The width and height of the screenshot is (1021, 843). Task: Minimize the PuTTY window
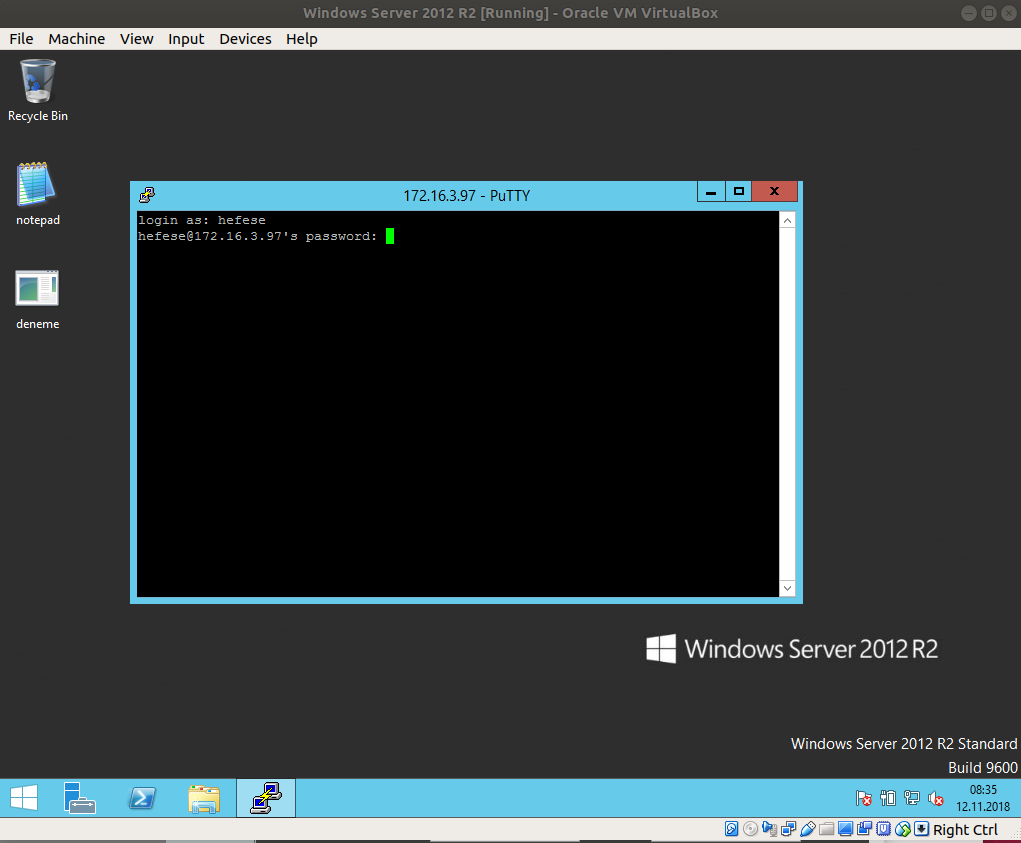click(711, 192)
